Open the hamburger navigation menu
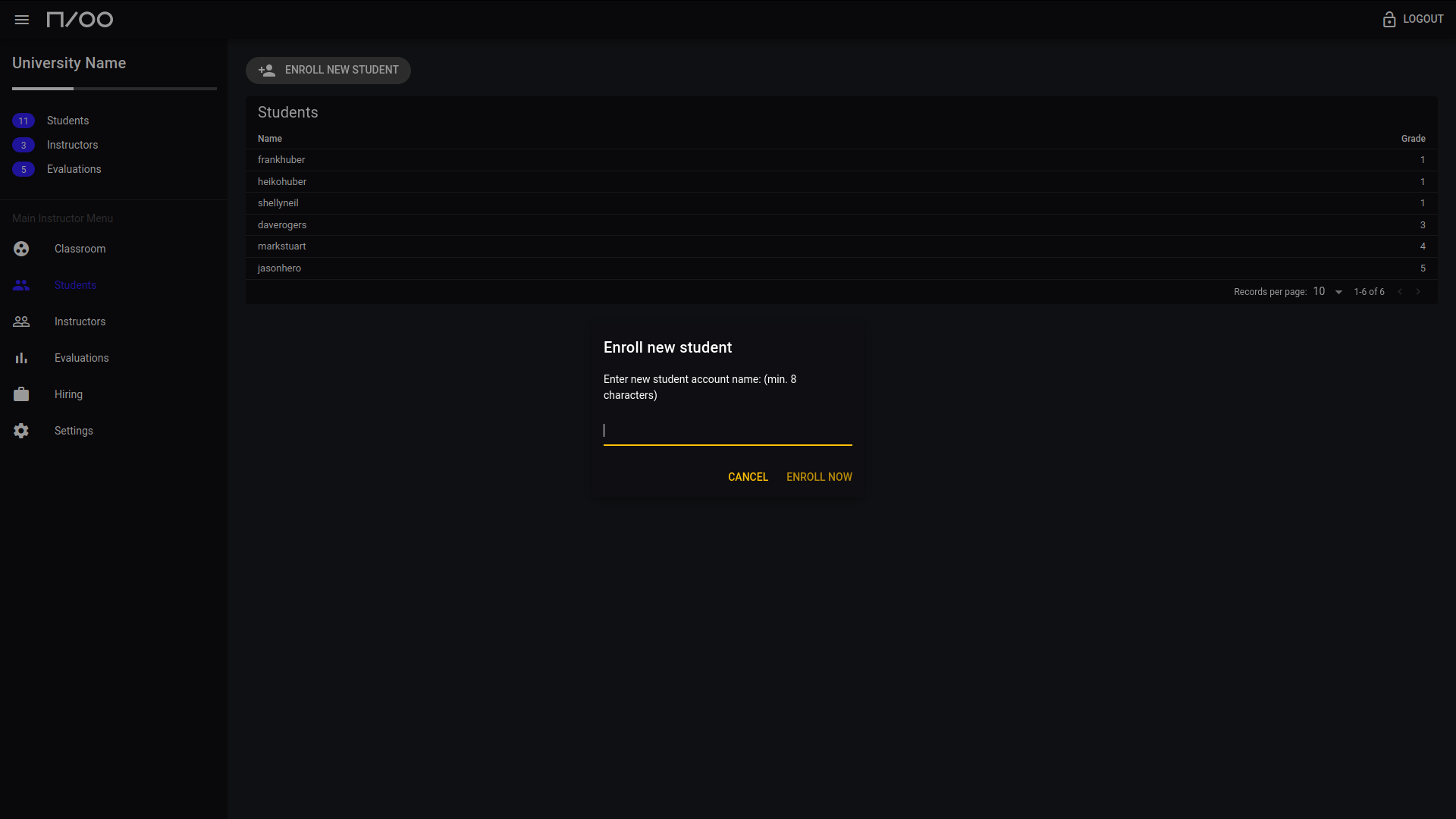 click(21, 20)
